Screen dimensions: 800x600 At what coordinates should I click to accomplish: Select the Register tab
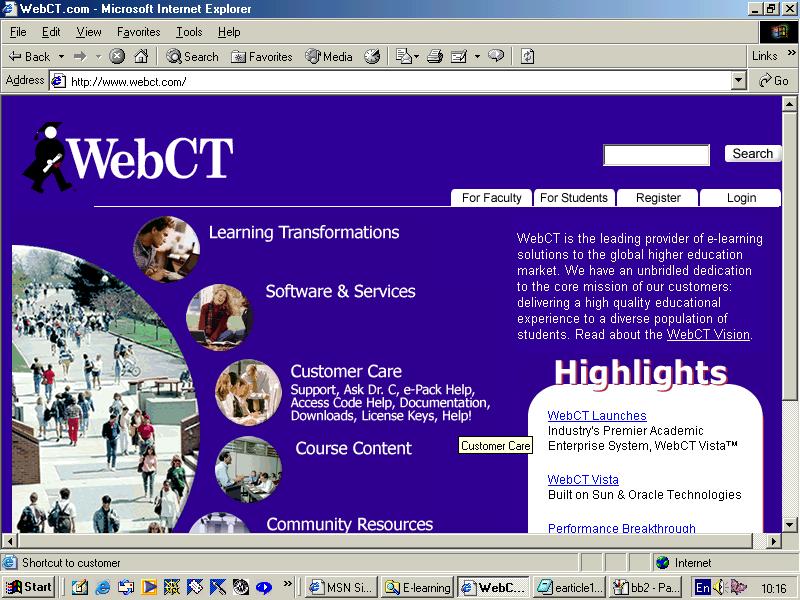pos(658,198)
